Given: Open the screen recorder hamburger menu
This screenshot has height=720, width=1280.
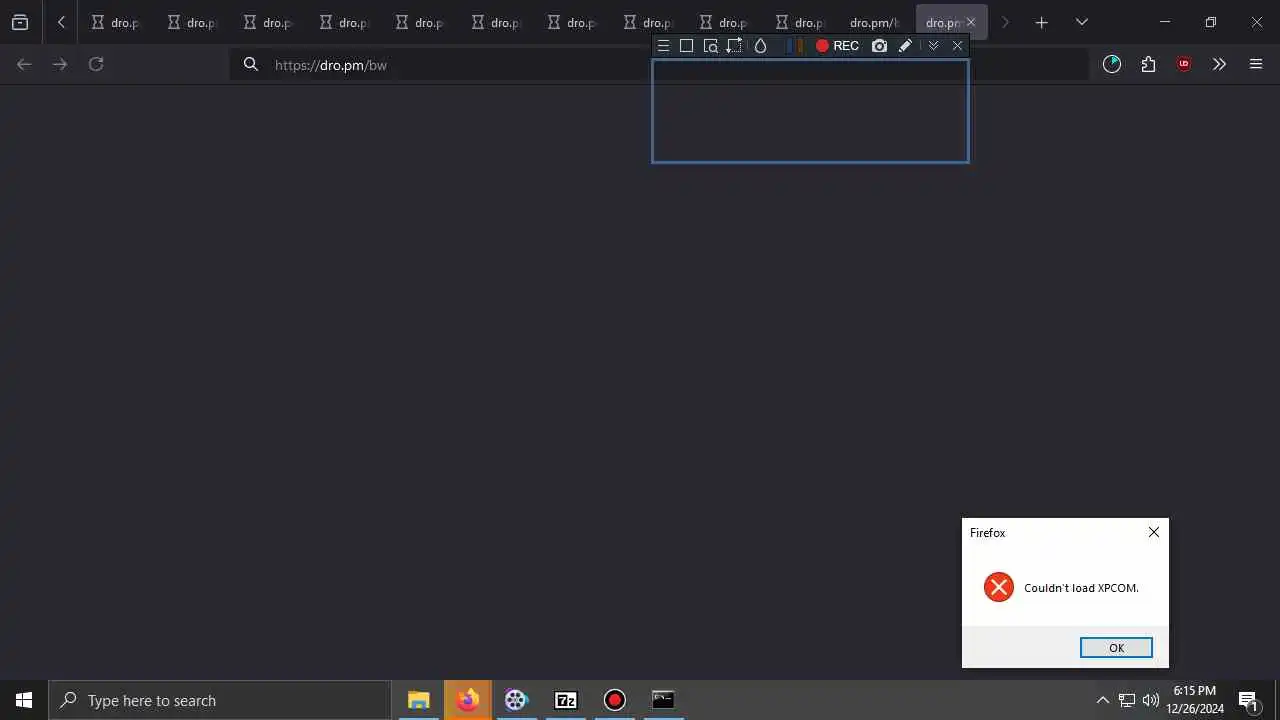Looking at the screenshot, I should pyautogui.click(x=663, y=46).
